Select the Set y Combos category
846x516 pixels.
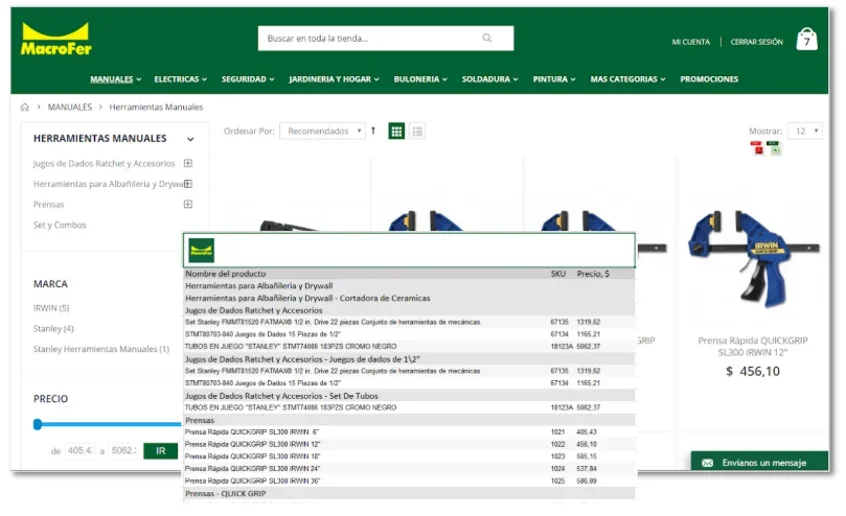point(59,225)
